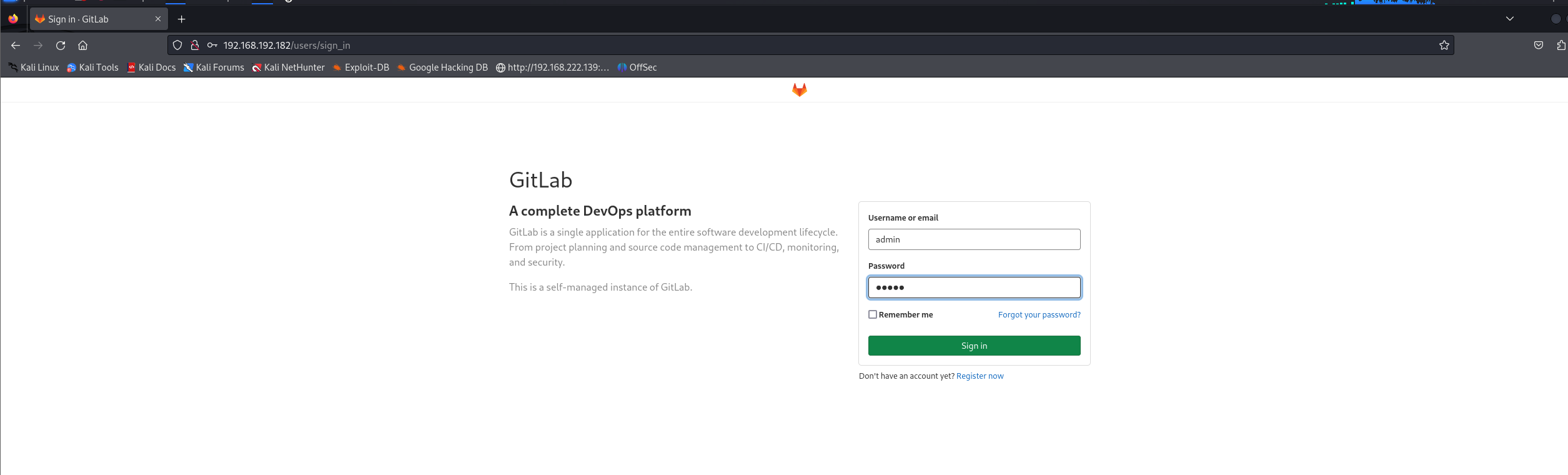Focus the Password field
Image resolution: width=1568 pixels, height=475 pixels.
coord(974,287)
